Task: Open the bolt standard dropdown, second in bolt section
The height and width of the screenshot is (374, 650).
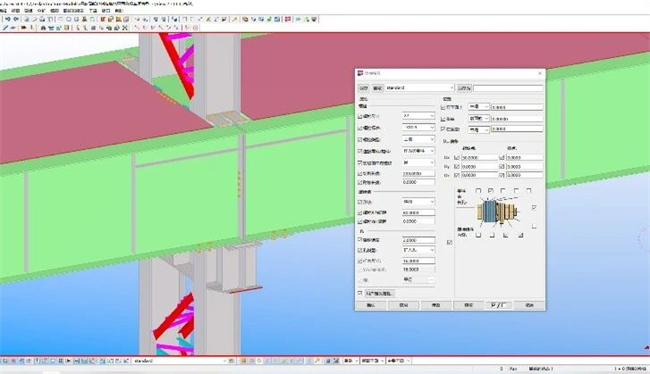Action: coord(418,127)
